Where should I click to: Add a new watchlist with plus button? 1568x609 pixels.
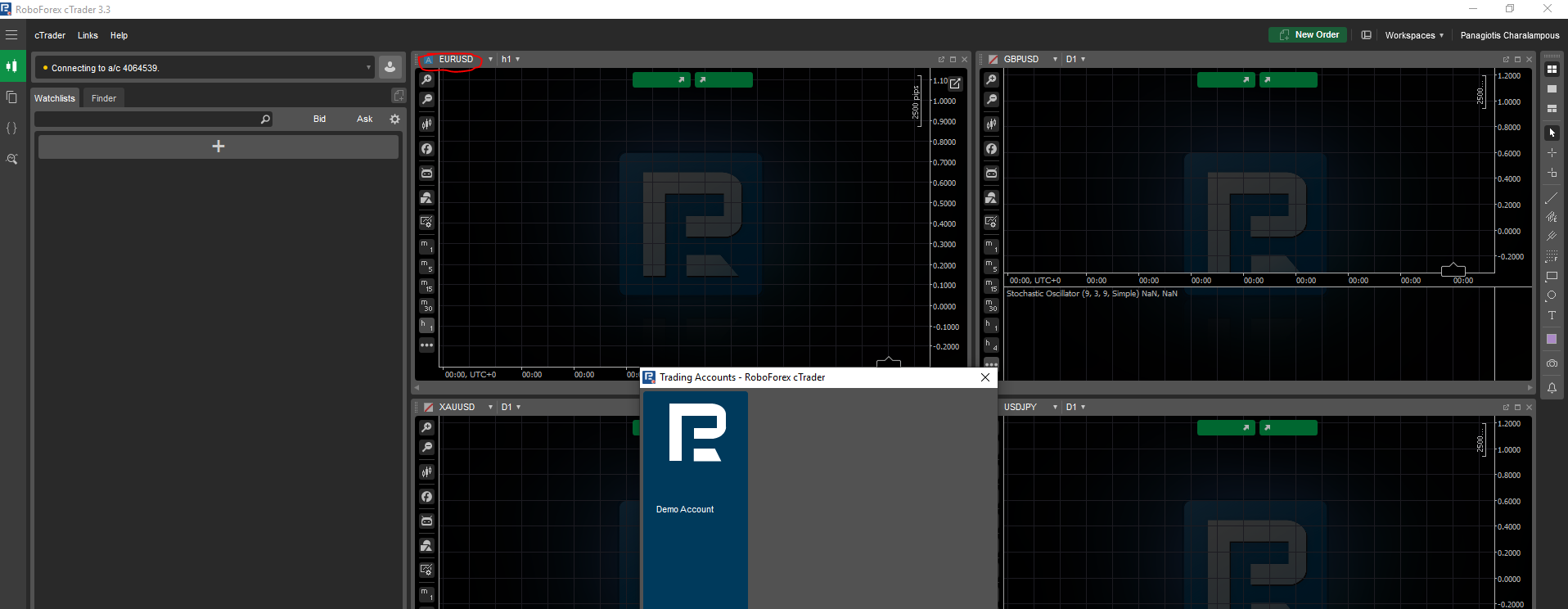219,147
